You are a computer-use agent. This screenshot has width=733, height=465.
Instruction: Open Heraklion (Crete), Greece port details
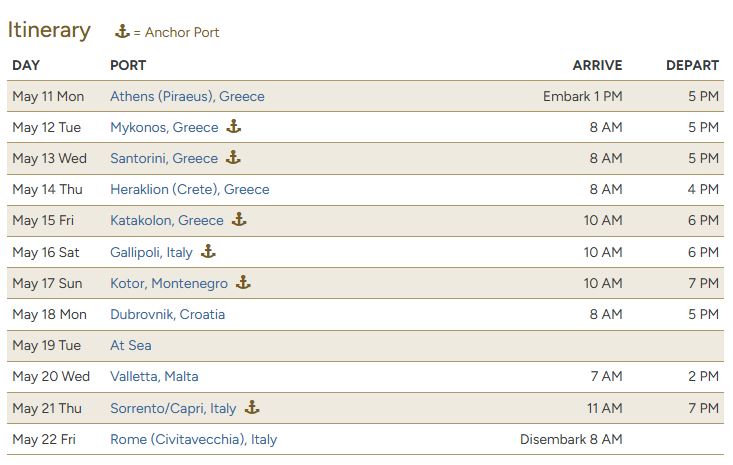189,190
